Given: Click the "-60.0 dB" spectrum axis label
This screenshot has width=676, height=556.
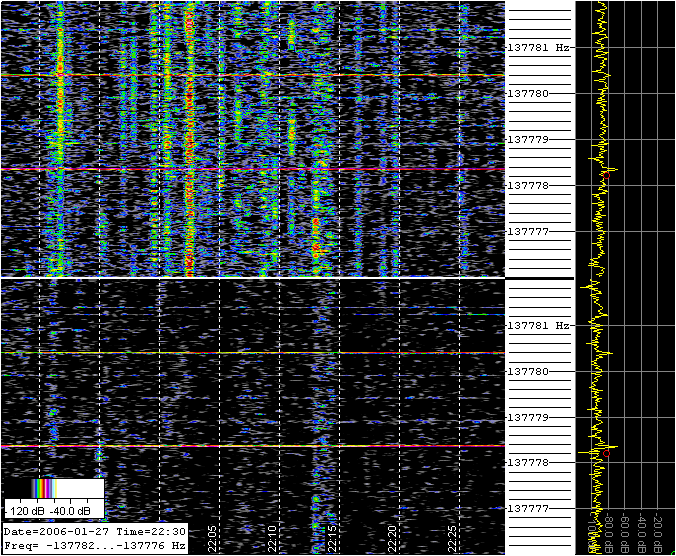Looking at the screenshot, I should coord(625,533).
